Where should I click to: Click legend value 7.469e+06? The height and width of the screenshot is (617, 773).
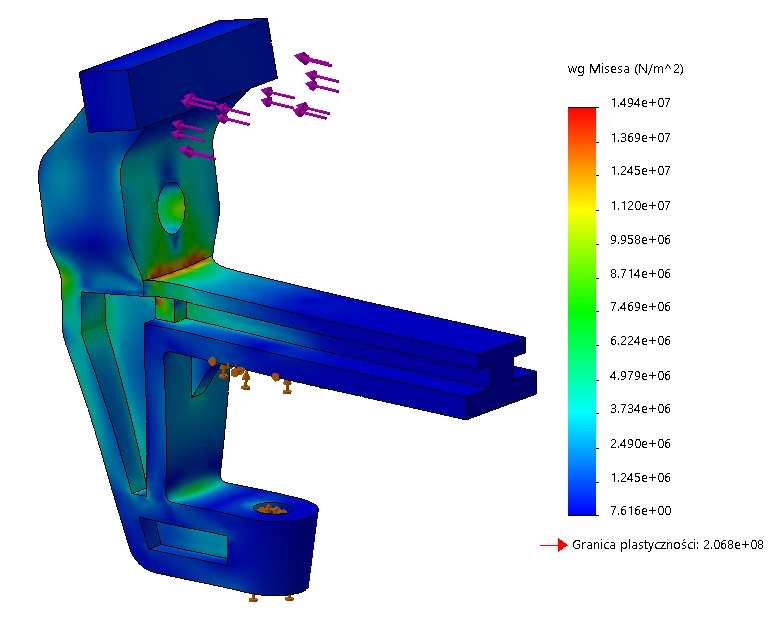coord(640,307)
